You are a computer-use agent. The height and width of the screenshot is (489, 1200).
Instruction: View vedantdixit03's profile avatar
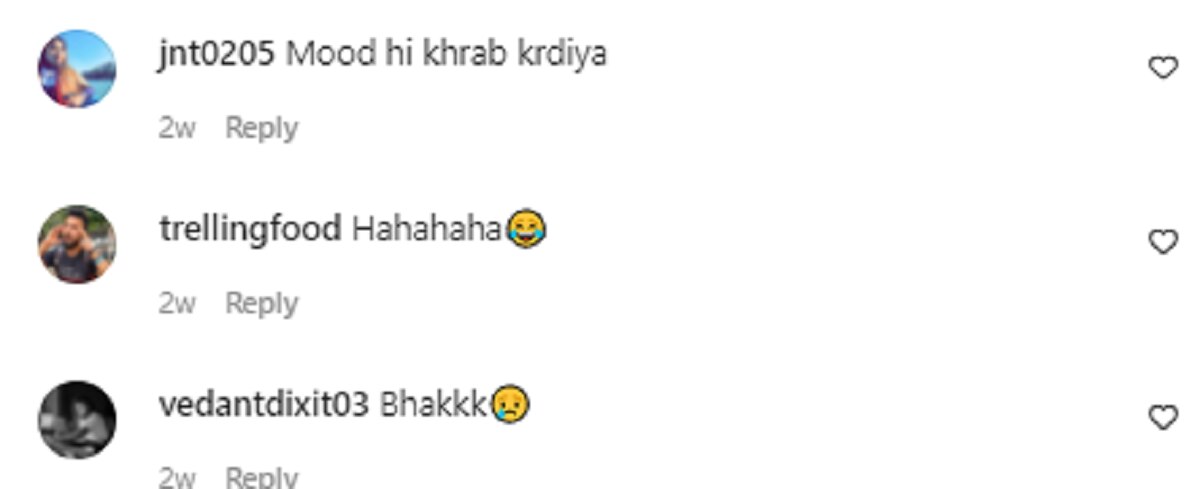77,419
